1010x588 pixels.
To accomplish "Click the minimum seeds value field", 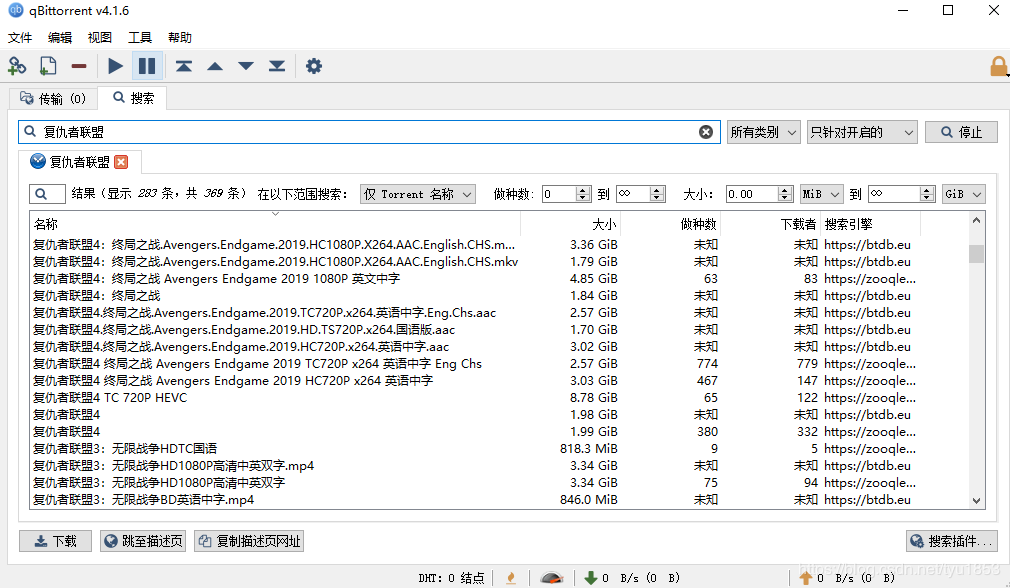I will click(x=559, y=194).
